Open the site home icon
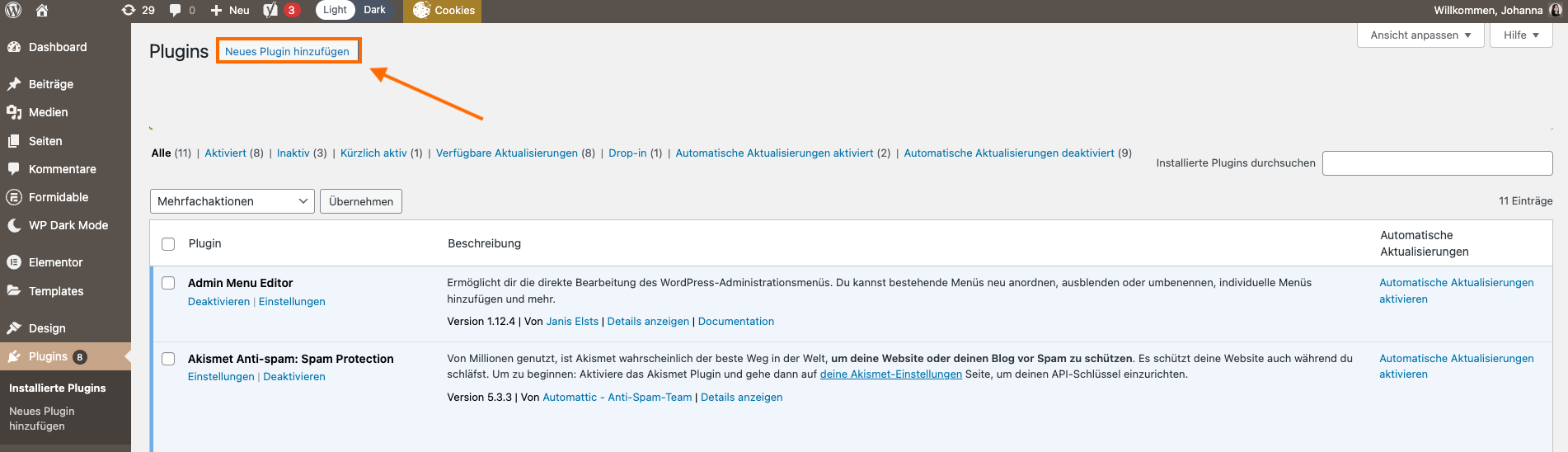The image size is (1568, 452). pyautogui.click(x=42, y=10)
